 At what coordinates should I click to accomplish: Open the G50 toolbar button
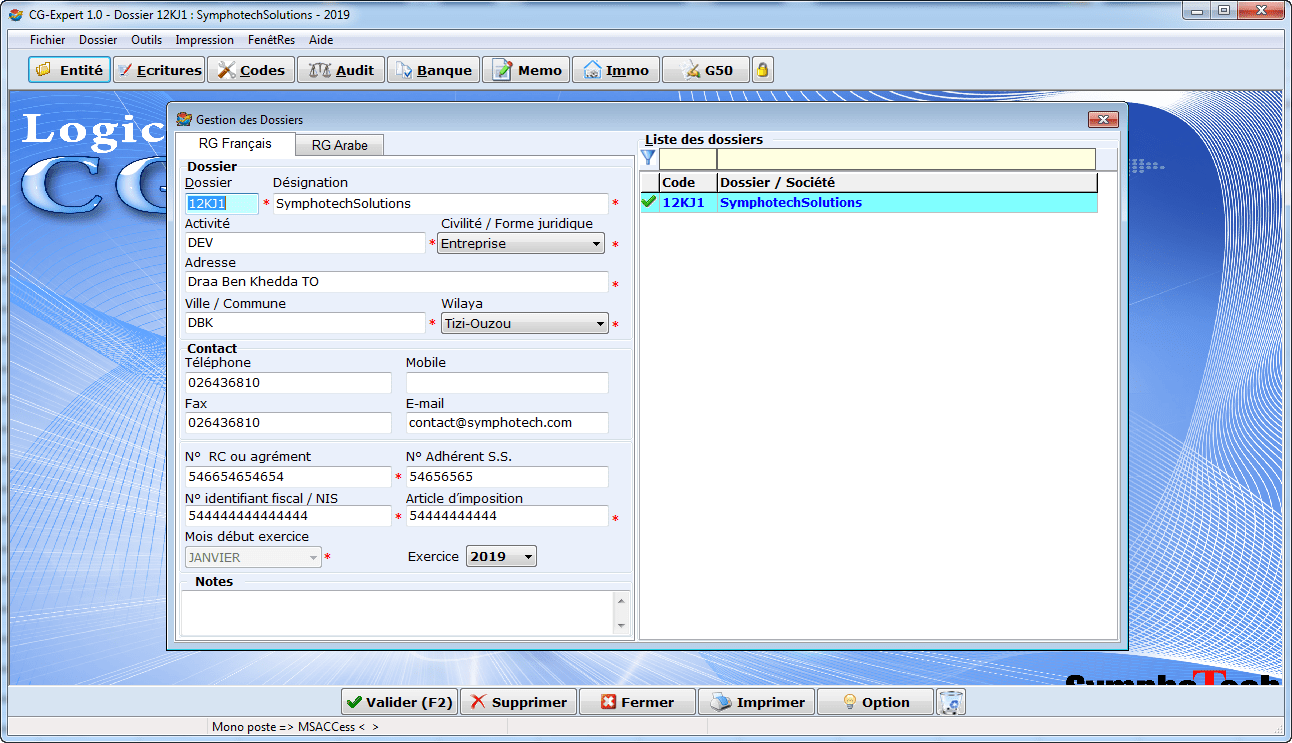[x=706, y=70]
